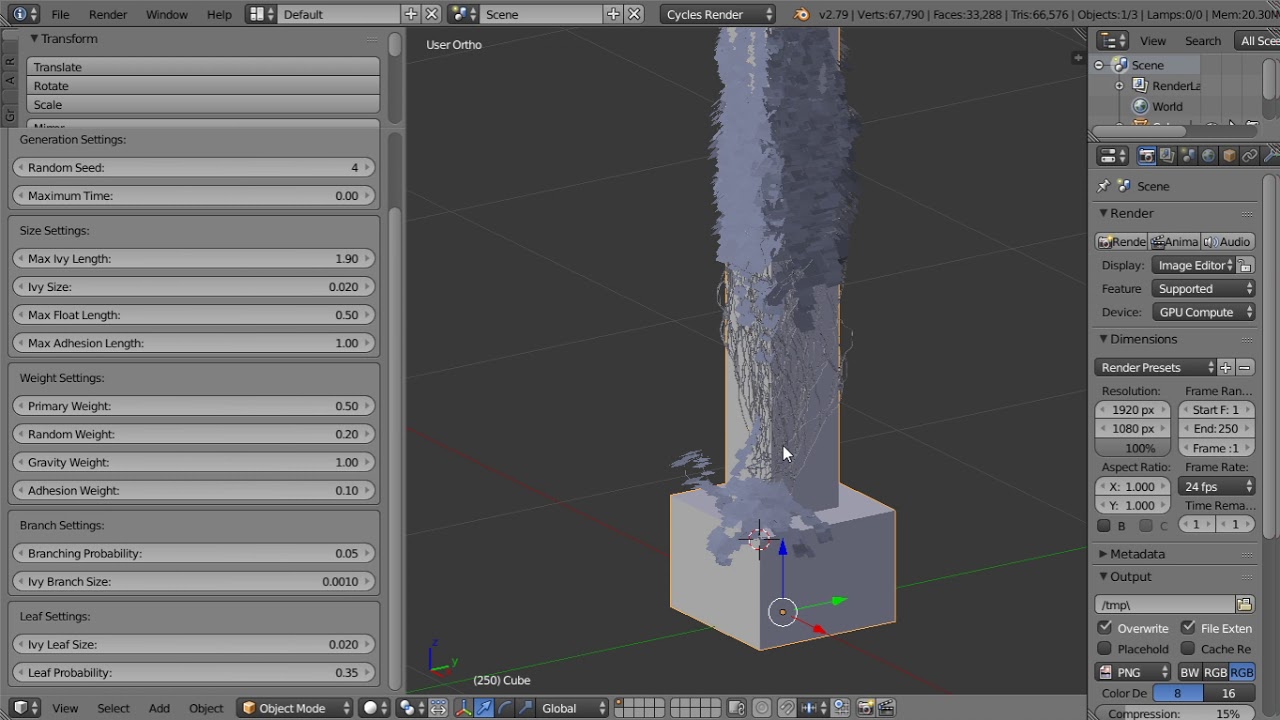Open the Feature Set Supported dropdown
The image size is (1280, 720).
pyautogui.click(x=1204, y=289)
